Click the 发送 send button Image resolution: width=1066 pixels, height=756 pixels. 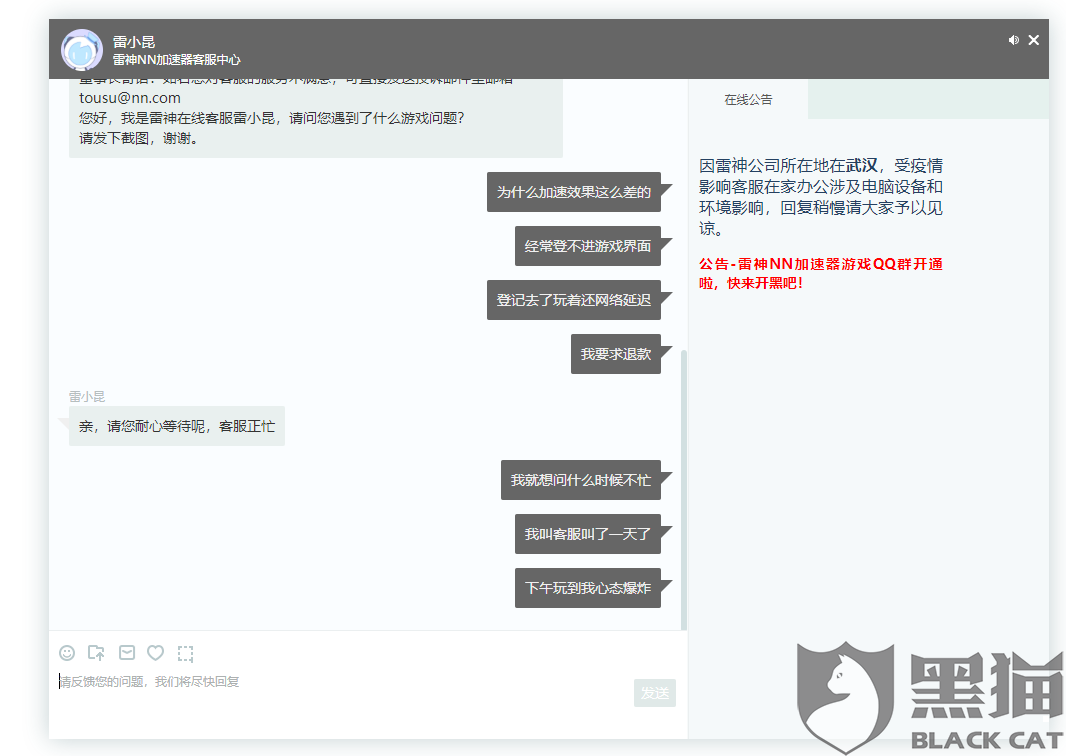pos(655,693)
